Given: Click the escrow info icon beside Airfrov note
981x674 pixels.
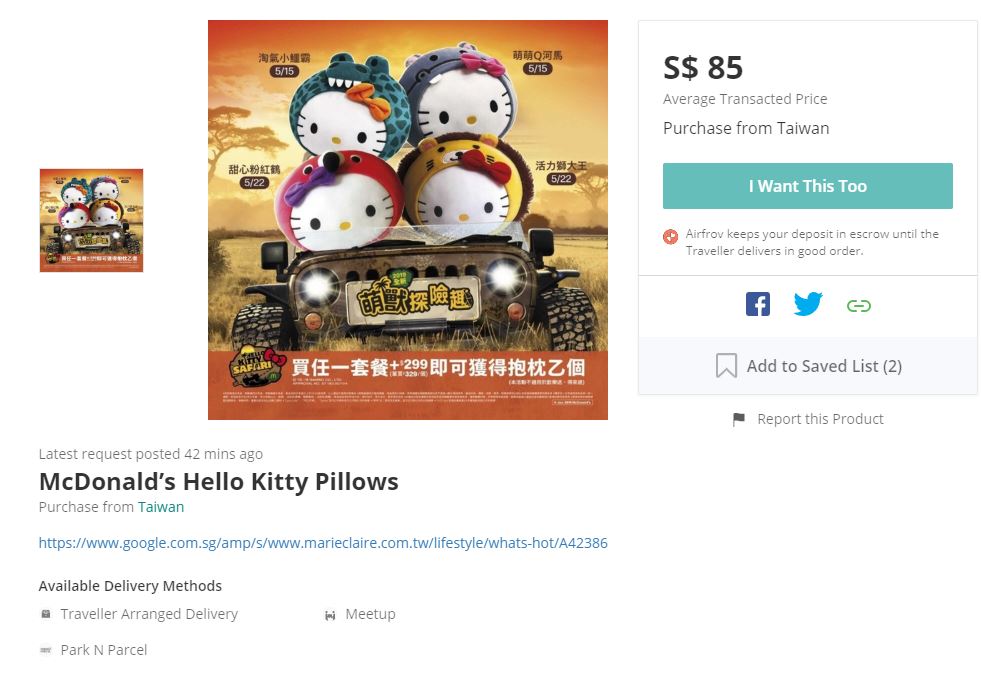Looking at the screenshot, I should coord(671,237).
